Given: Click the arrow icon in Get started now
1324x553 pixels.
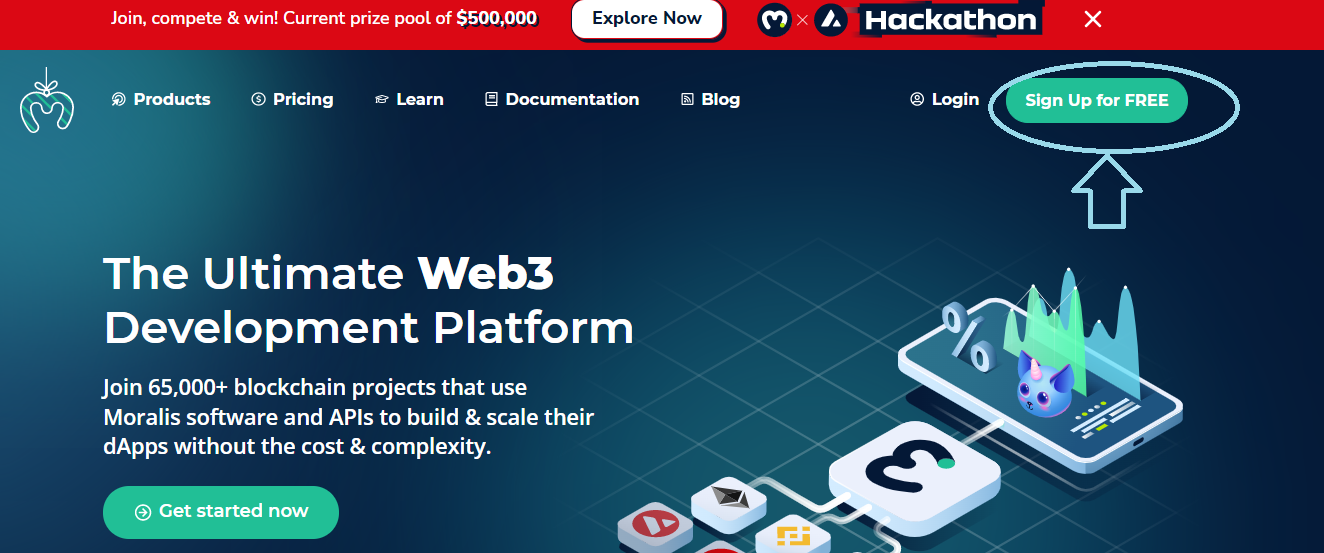Looking at the screenshot, I should pos(143,512).
